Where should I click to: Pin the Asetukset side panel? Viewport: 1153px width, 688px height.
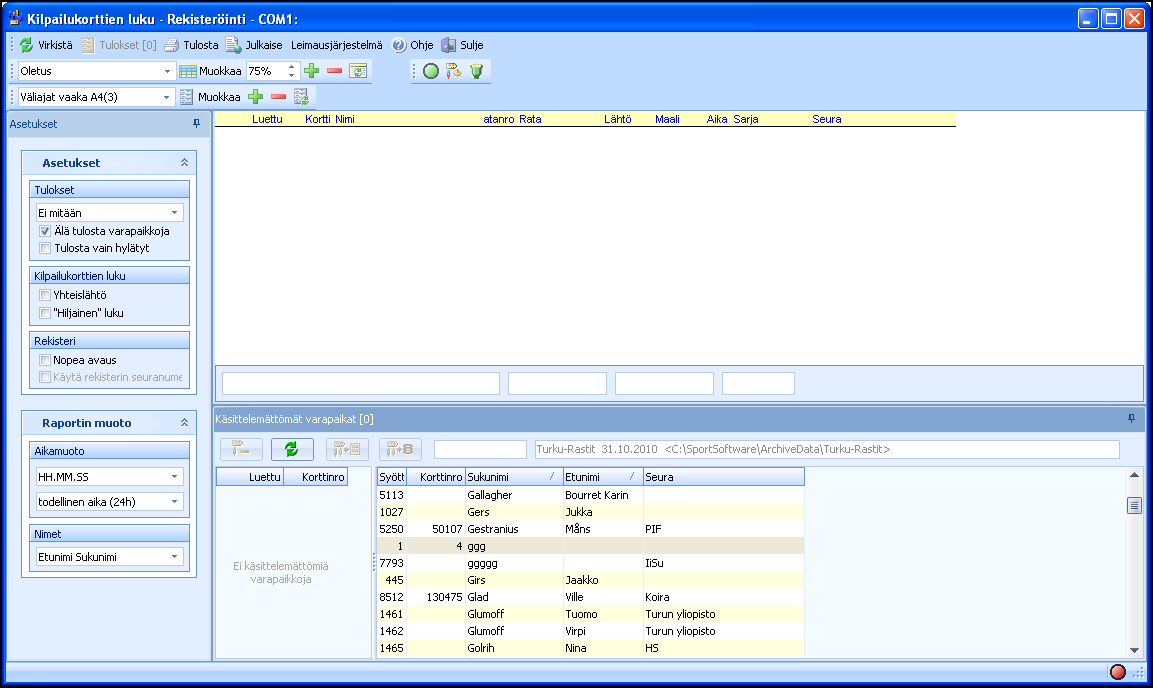pos(196,123)
